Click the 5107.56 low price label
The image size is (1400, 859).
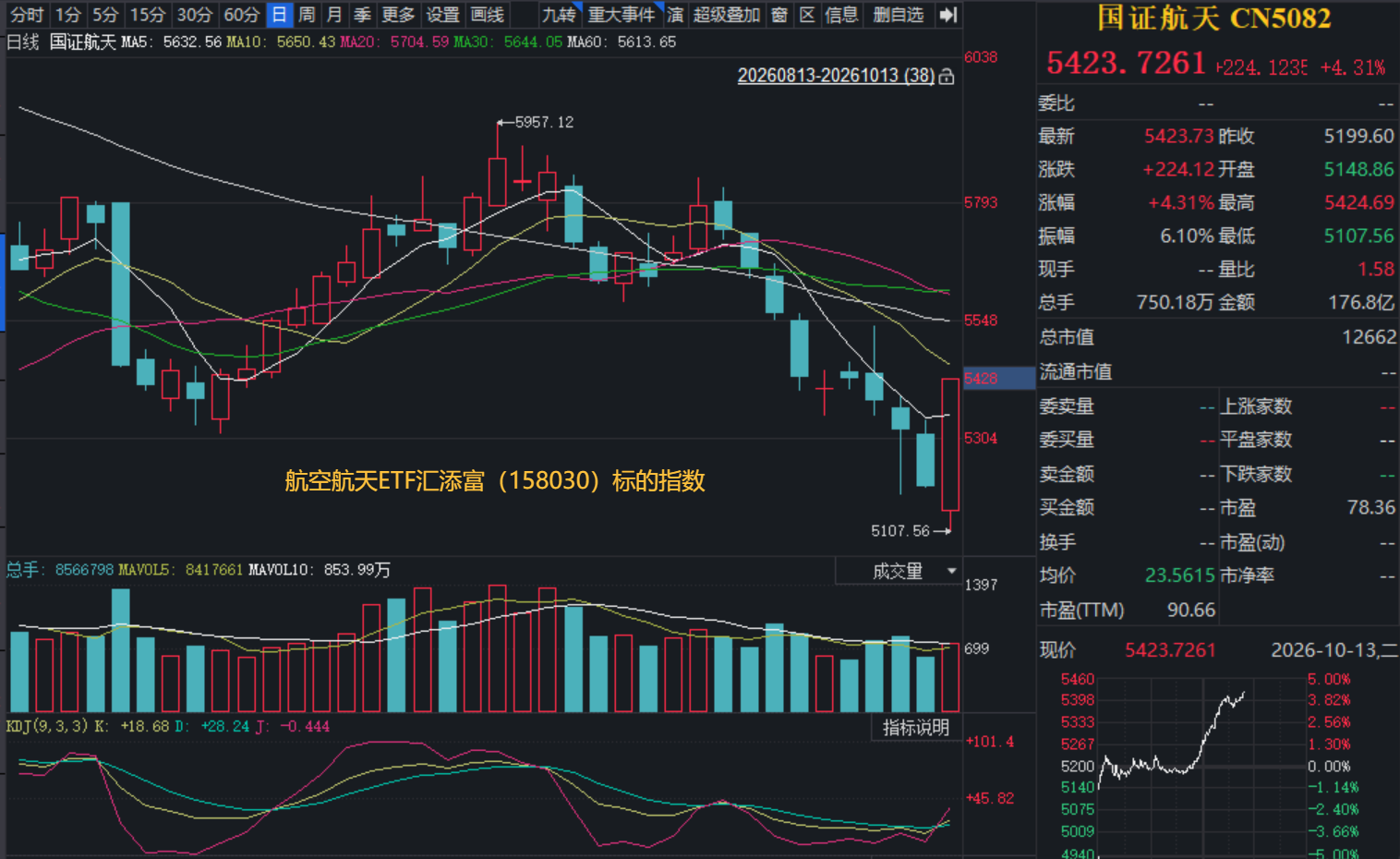900,530
